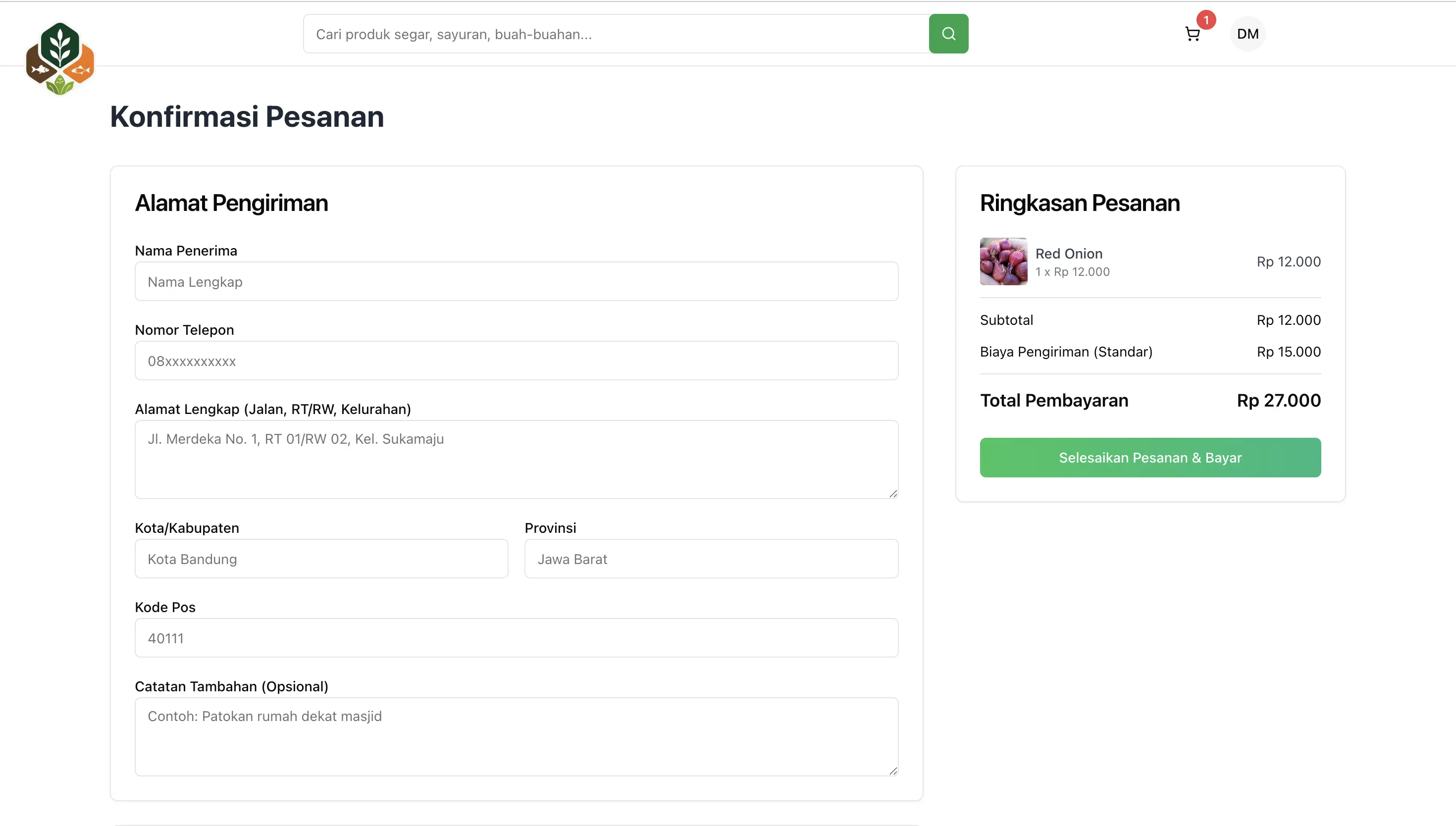Click the Nama Penerima label
The height and width of the screenshot is (826, 1456).
tap(186, 251)
